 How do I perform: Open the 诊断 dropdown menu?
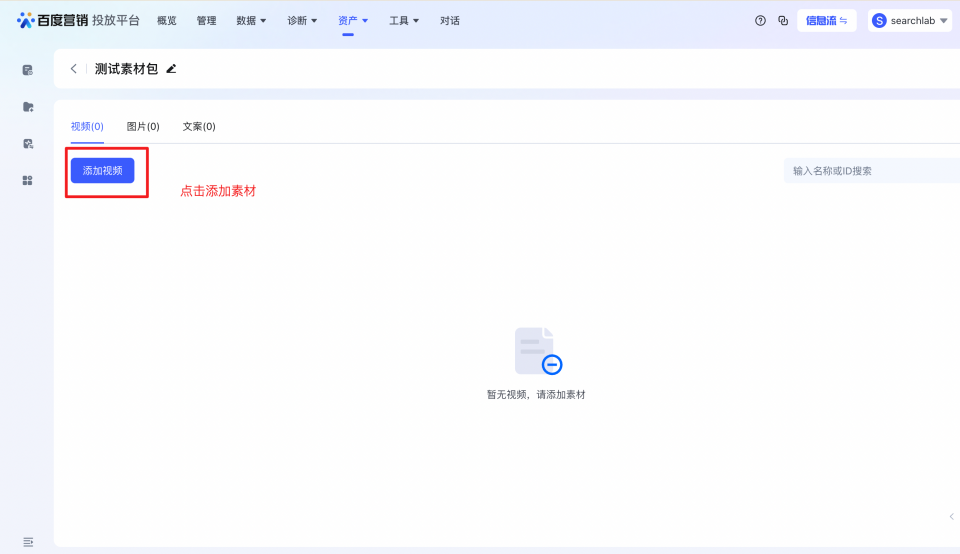[x=302, y=20]
